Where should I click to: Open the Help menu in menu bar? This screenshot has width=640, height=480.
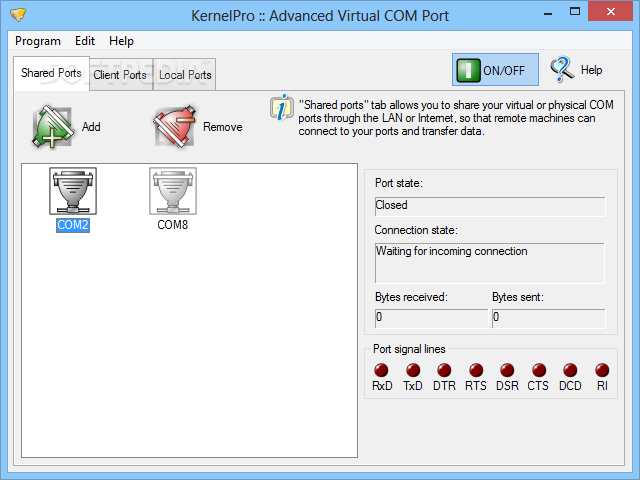[x=121, y=41]
